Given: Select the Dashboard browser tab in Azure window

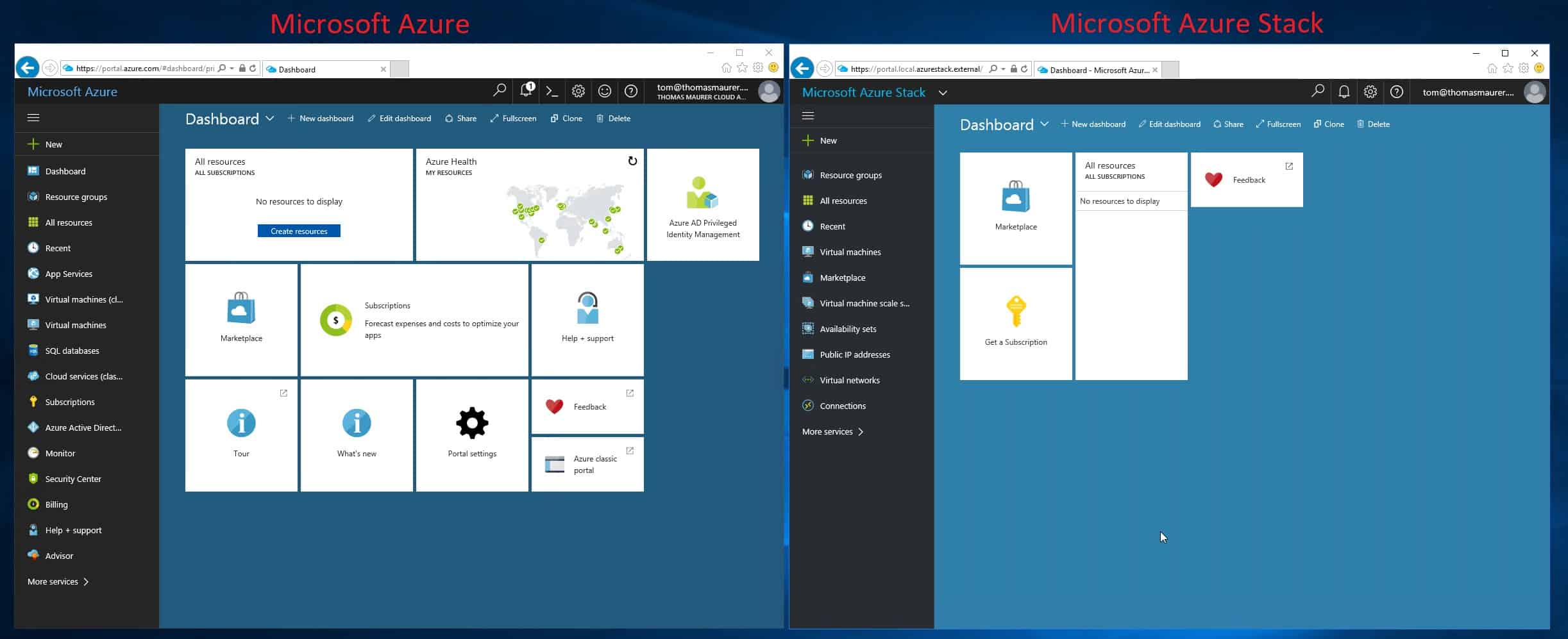Looking at the screenshot, I should pyautogui.click(x=326, y=69).
